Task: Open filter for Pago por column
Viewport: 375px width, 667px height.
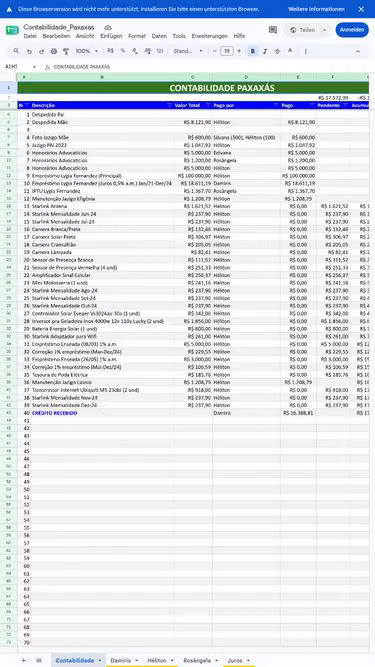Action: pyautogui.click(x=276, y=105)
